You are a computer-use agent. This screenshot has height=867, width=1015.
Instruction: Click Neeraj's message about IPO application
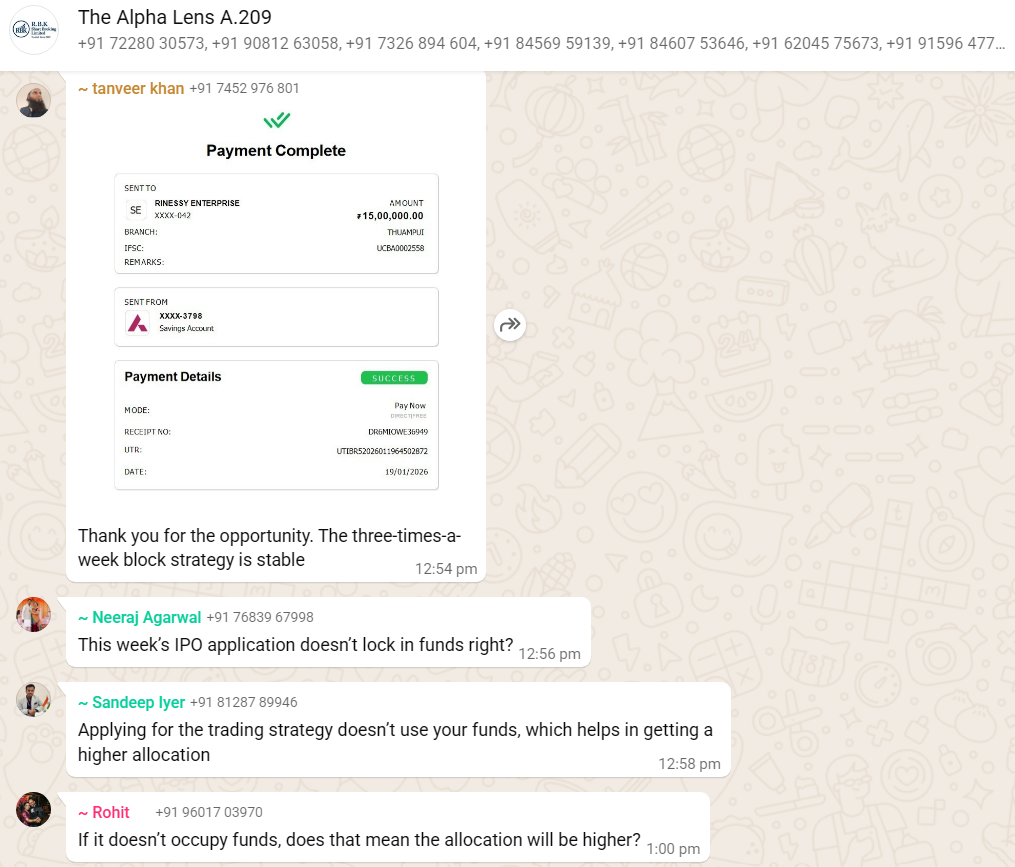point(295,645)
